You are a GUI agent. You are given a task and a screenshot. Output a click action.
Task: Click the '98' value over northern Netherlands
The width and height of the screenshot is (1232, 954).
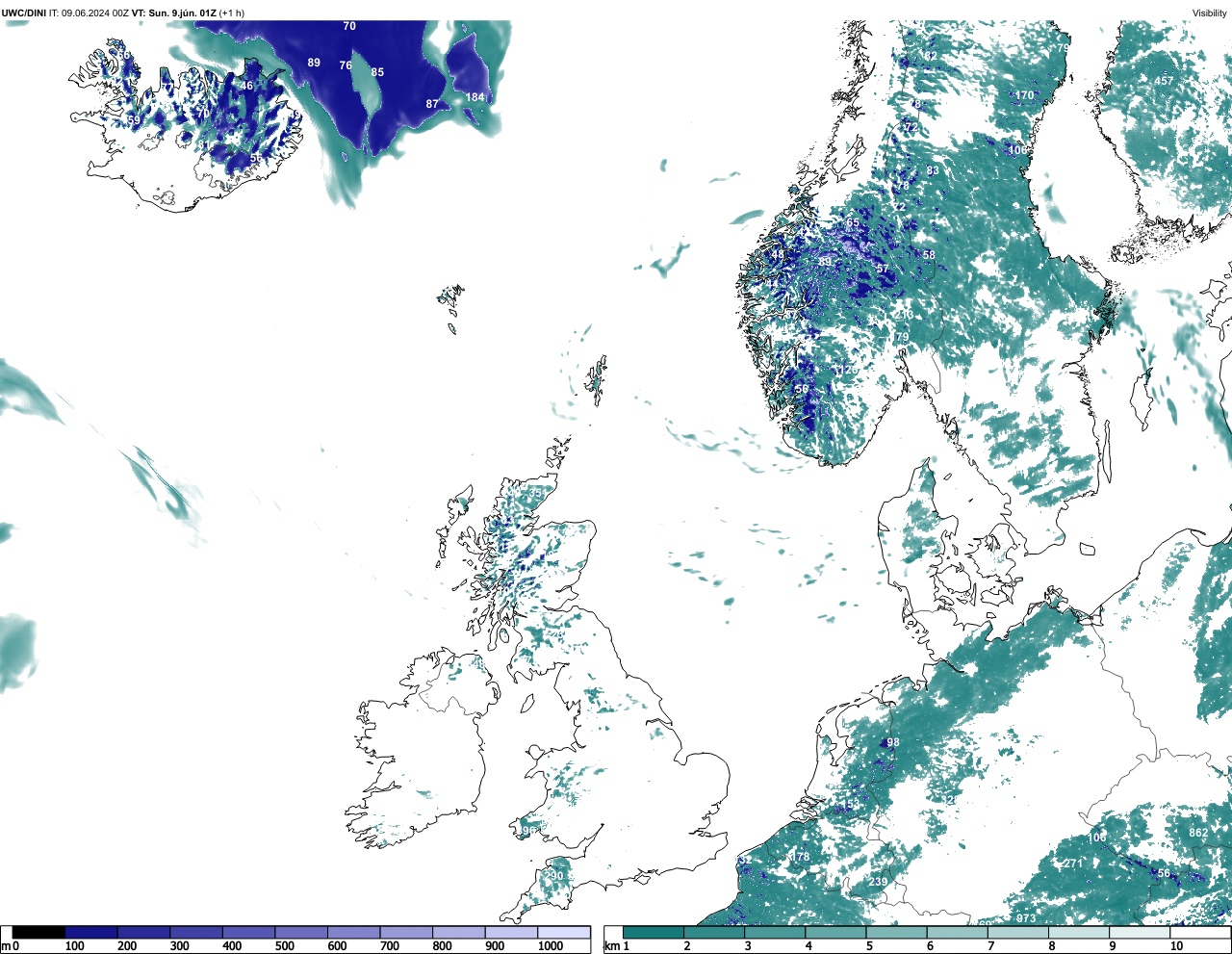(x=893, y=742)
